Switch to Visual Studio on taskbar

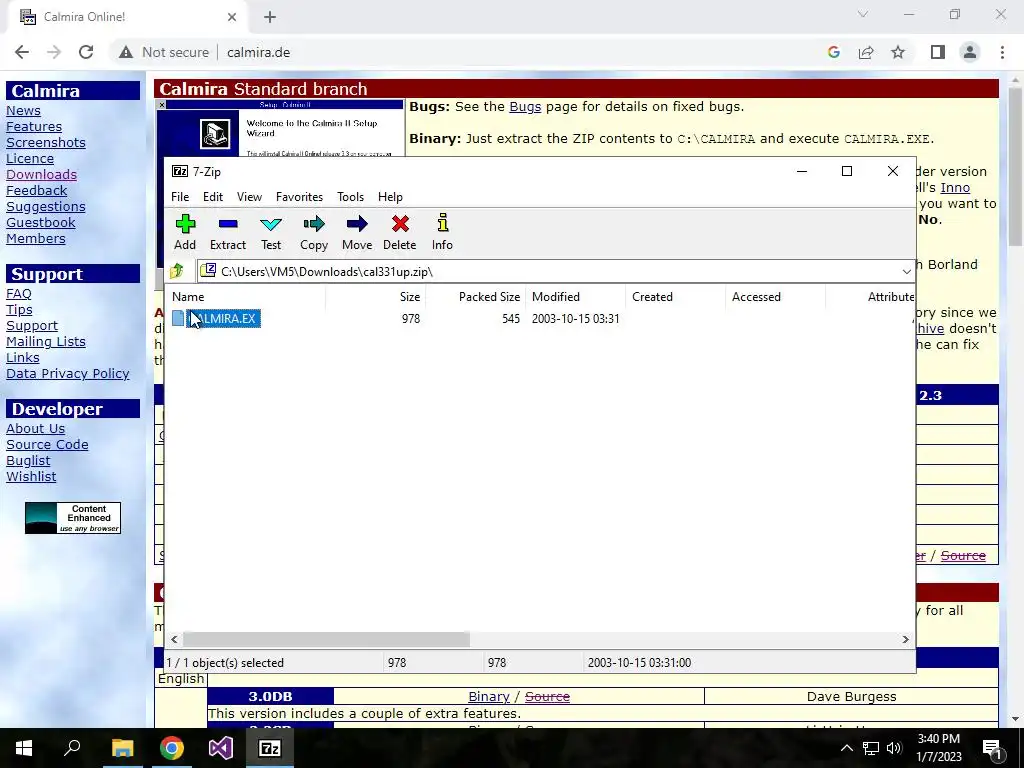tap(221, 748)
